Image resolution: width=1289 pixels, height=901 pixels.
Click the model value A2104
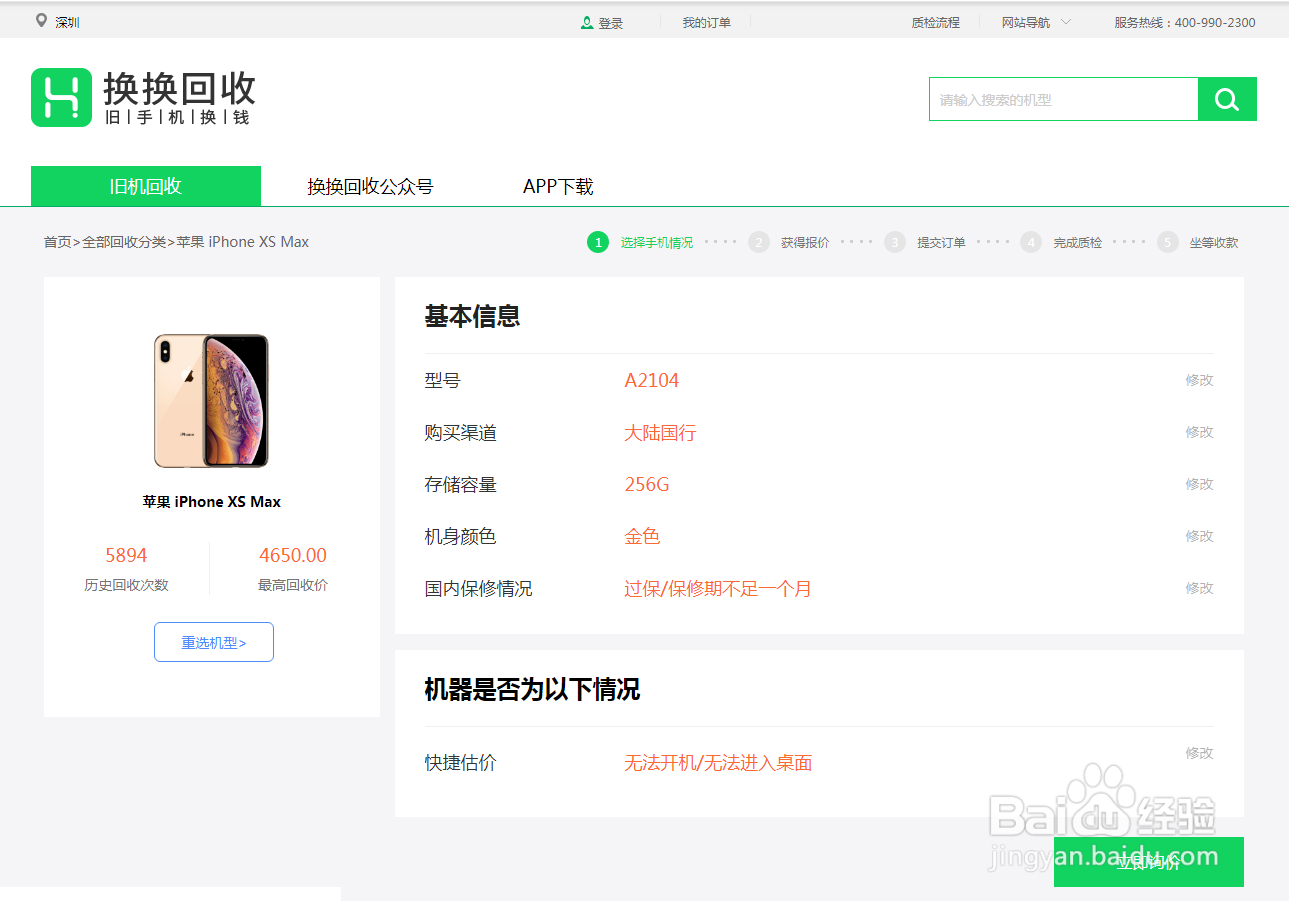tap(652, 380)
